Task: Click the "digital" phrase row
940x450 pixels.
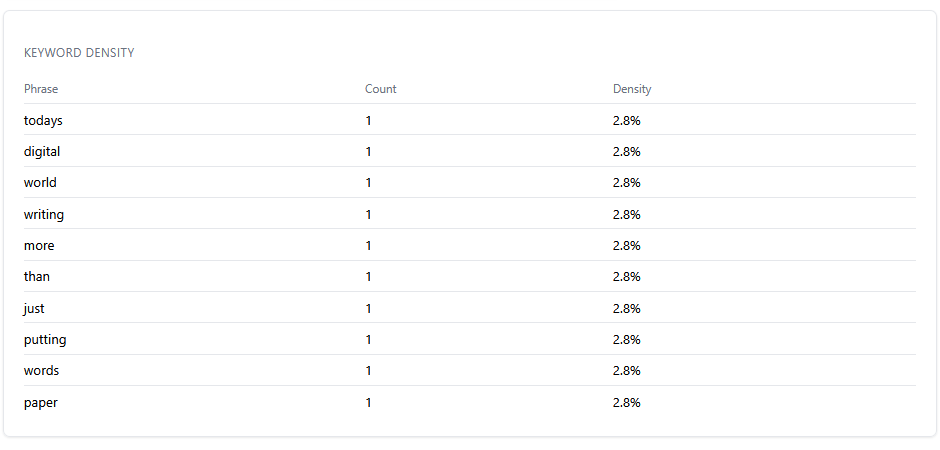Action: tap(42, 152)
